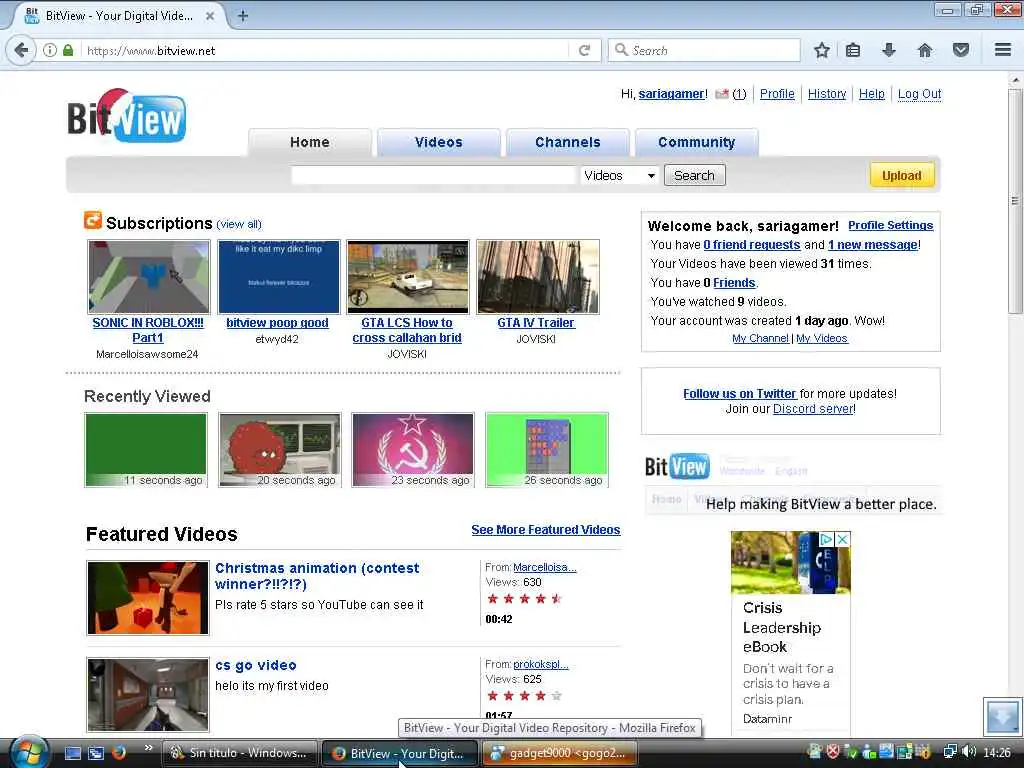Open the inbox envelope message icon
This screenshot has width=1024, height=768.
[x=722, y=94]
